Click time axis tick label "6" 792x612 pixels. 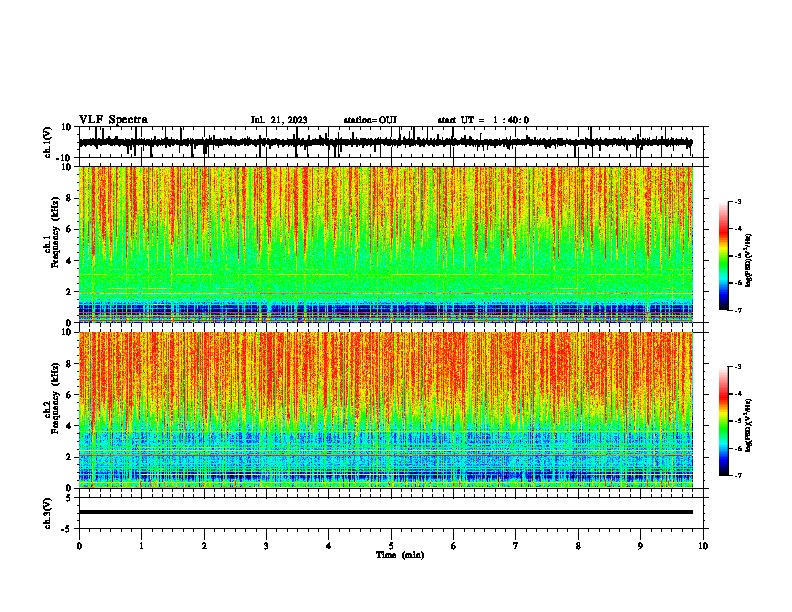coord(454,546)
